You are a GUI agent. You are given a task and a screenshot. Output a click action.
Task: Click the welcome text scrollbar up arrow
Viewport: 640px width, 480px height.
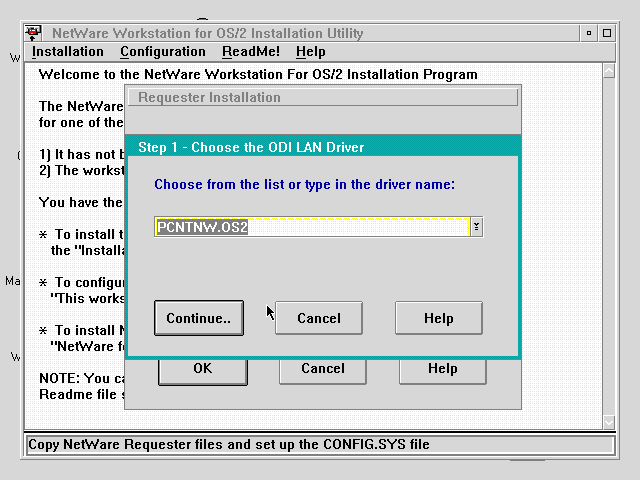coord(609,71)
